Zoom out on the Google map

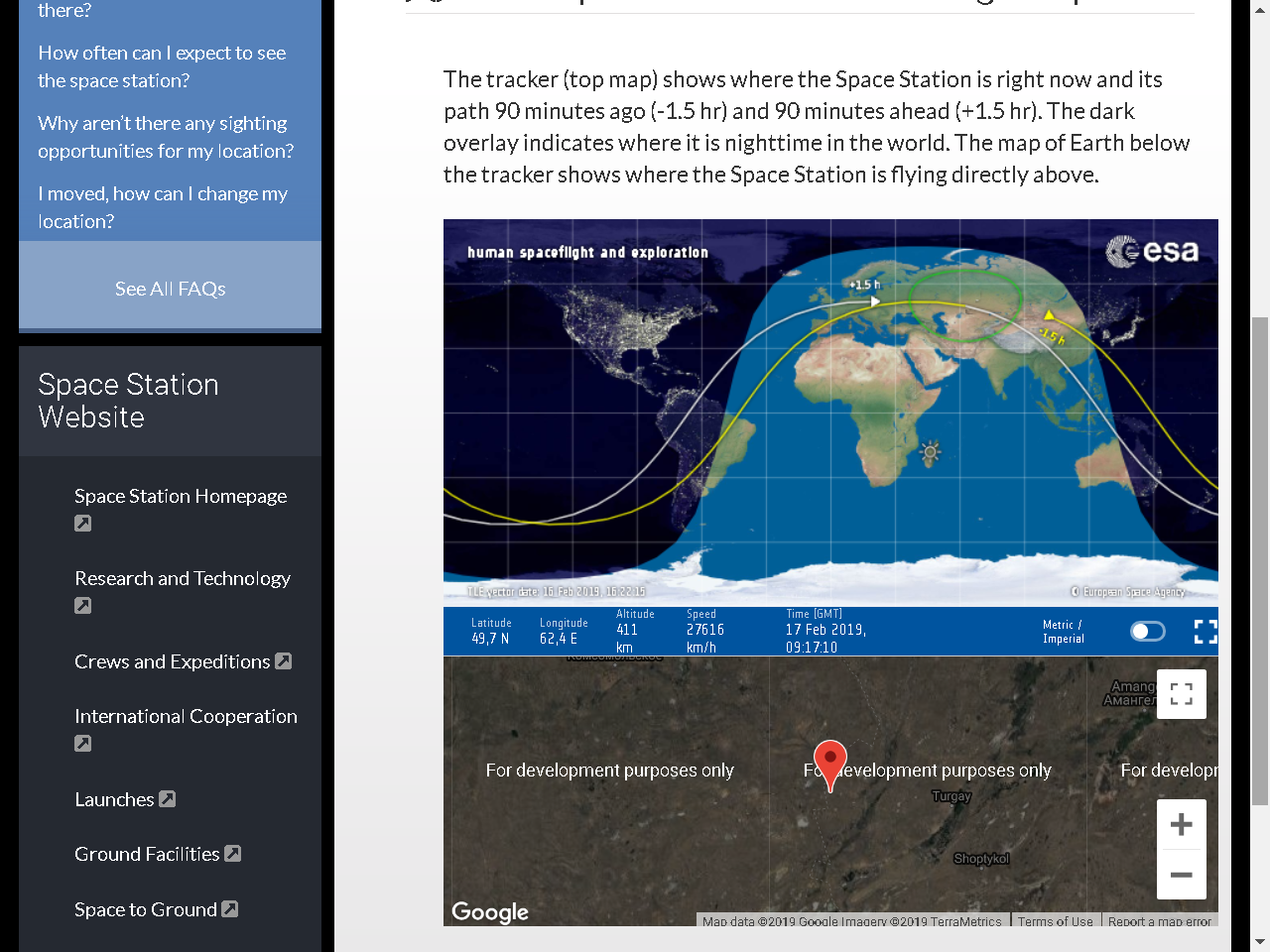[x=1182, y=875]
